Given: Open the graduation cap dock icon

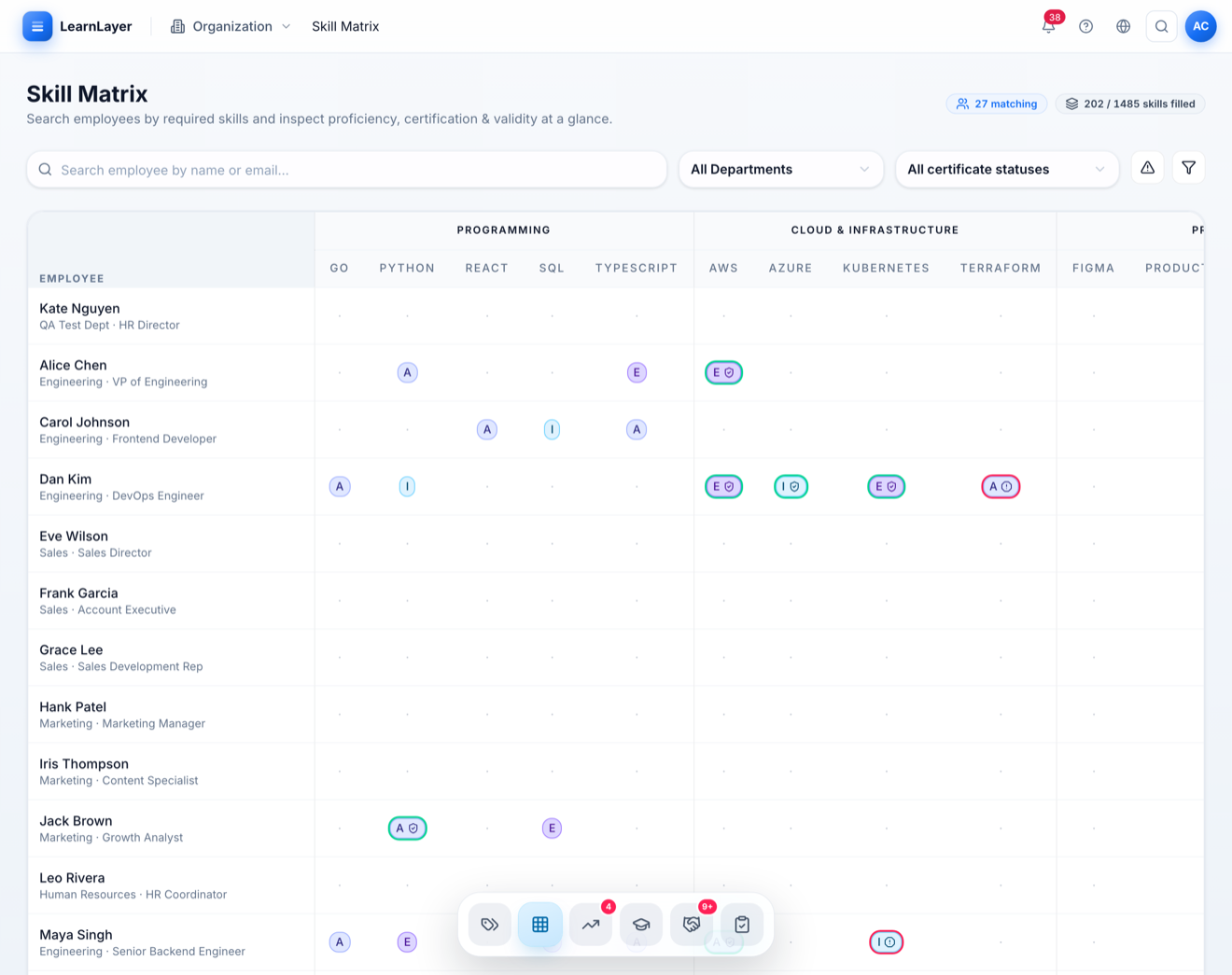Looking at the screenshot, I should tap(641, 925).
